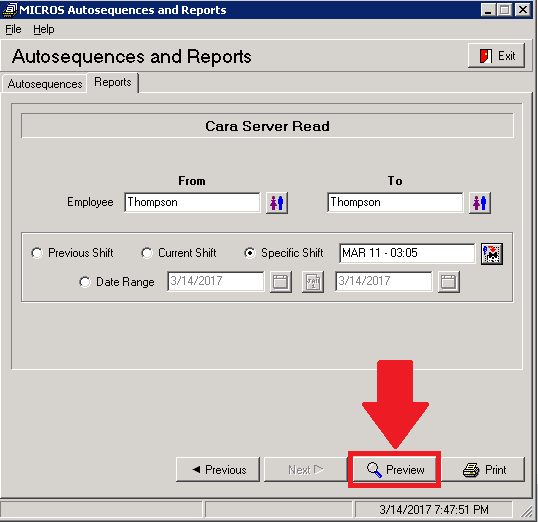Select the Current Shift radio option
Screen dimensions: 538x522
(147, 253)
